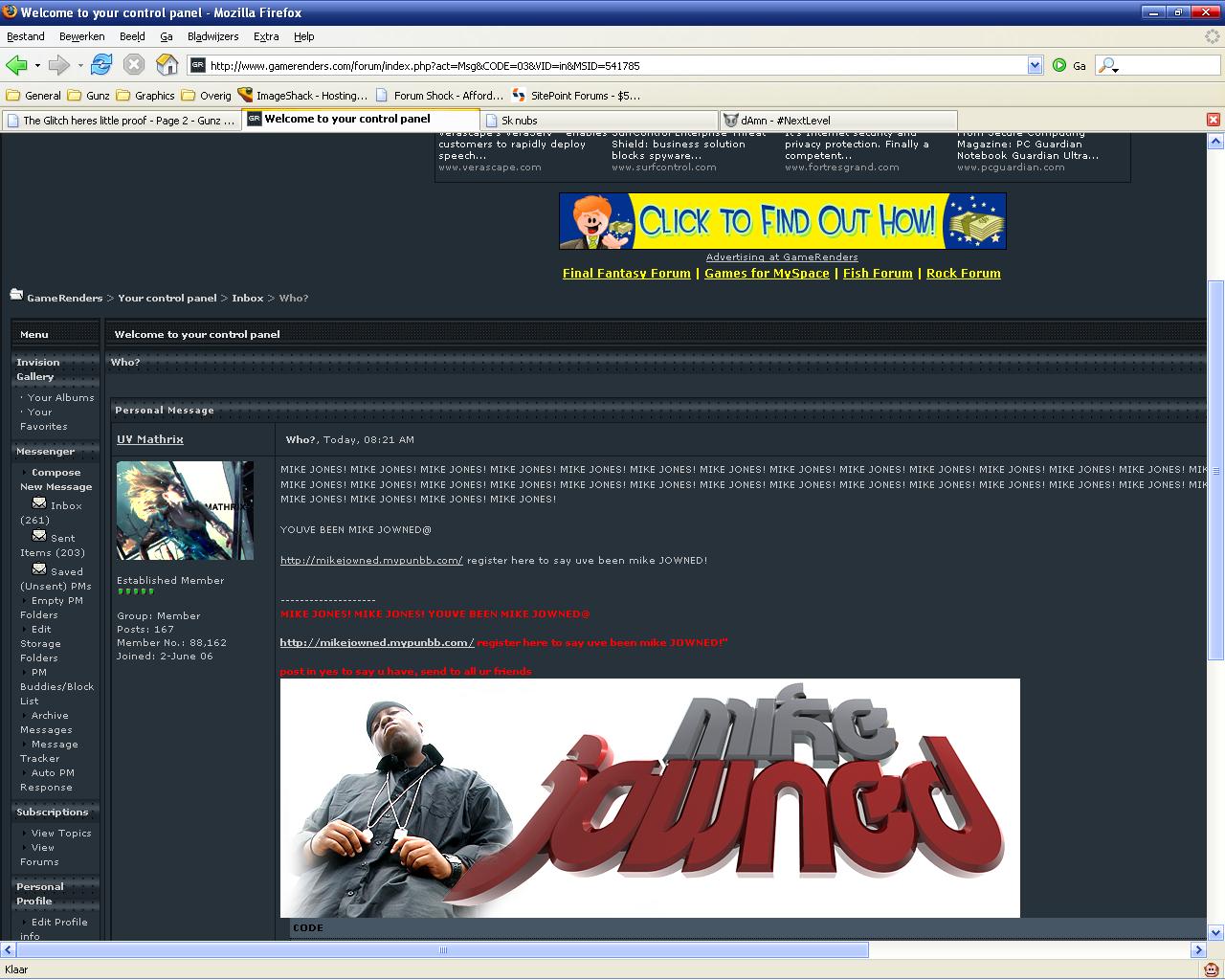This screenshot has height=980, width=1225.
Task: Switch to The Glitch heres little proof tab
Action: pos(121,121)
